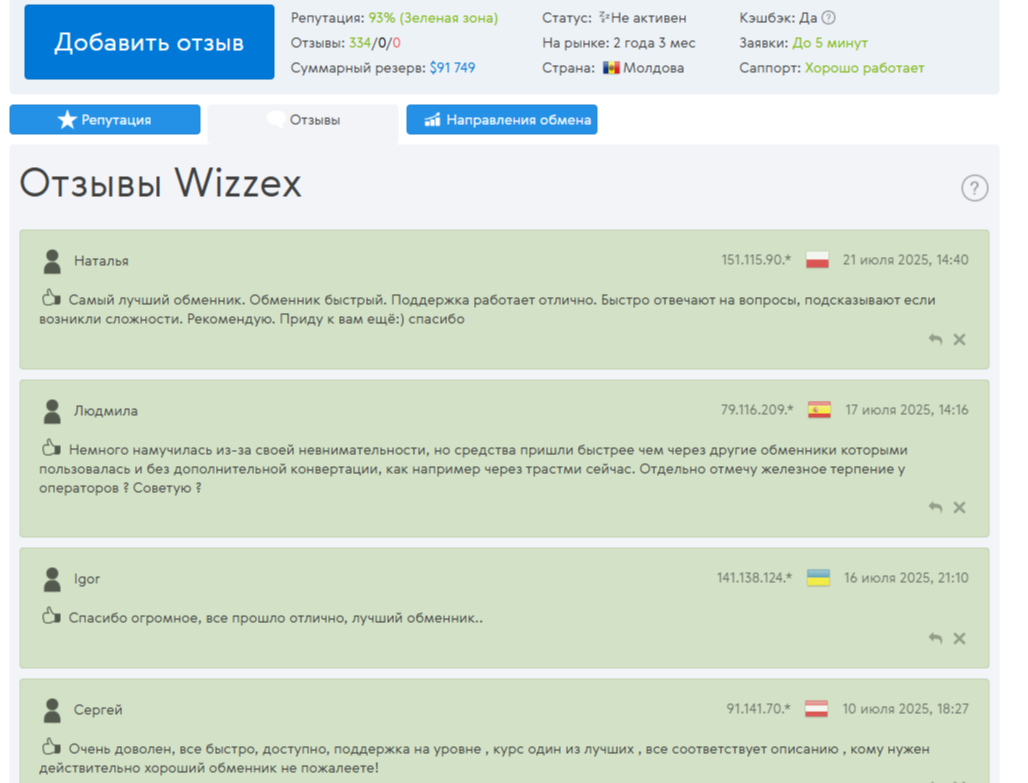Click the 93% (Зеленая зона) reputation value
The height and width of the screenshot is (783, 1028).
[433, 18]
